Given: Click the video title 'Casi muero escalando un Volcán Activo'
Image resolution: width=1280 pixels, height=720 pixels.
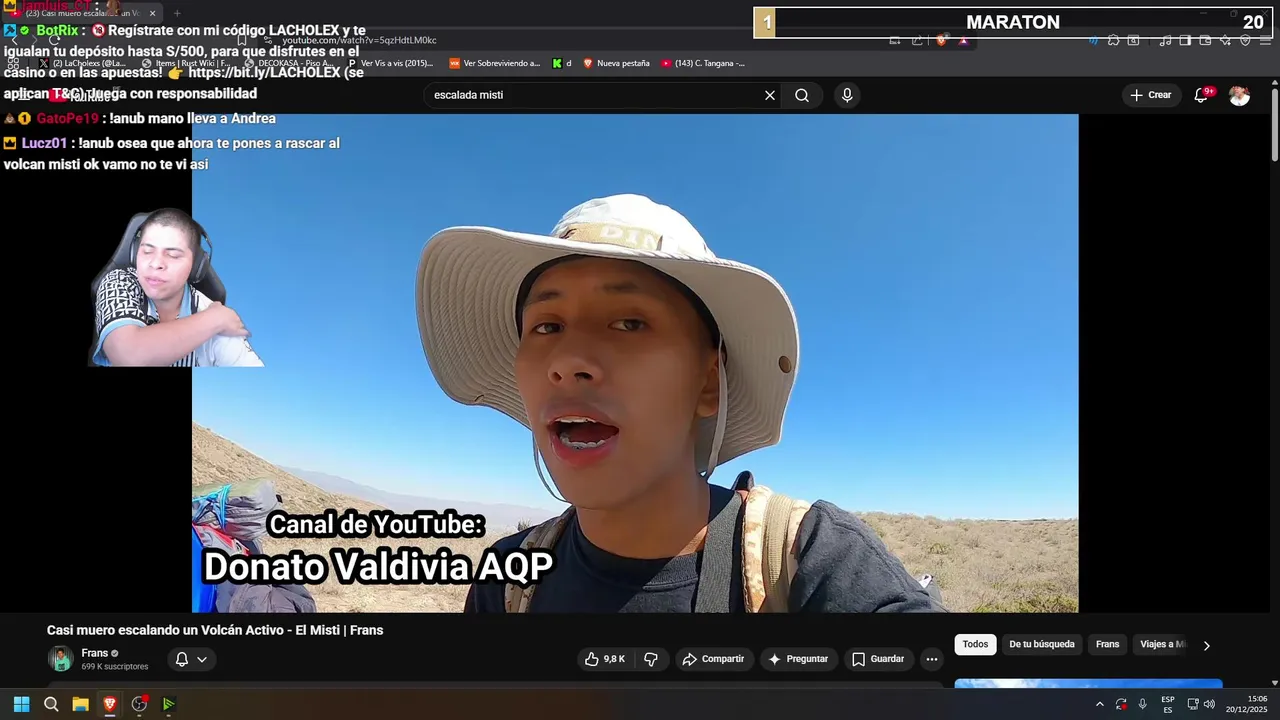Looking at the screenshot, I should point(215,630).
